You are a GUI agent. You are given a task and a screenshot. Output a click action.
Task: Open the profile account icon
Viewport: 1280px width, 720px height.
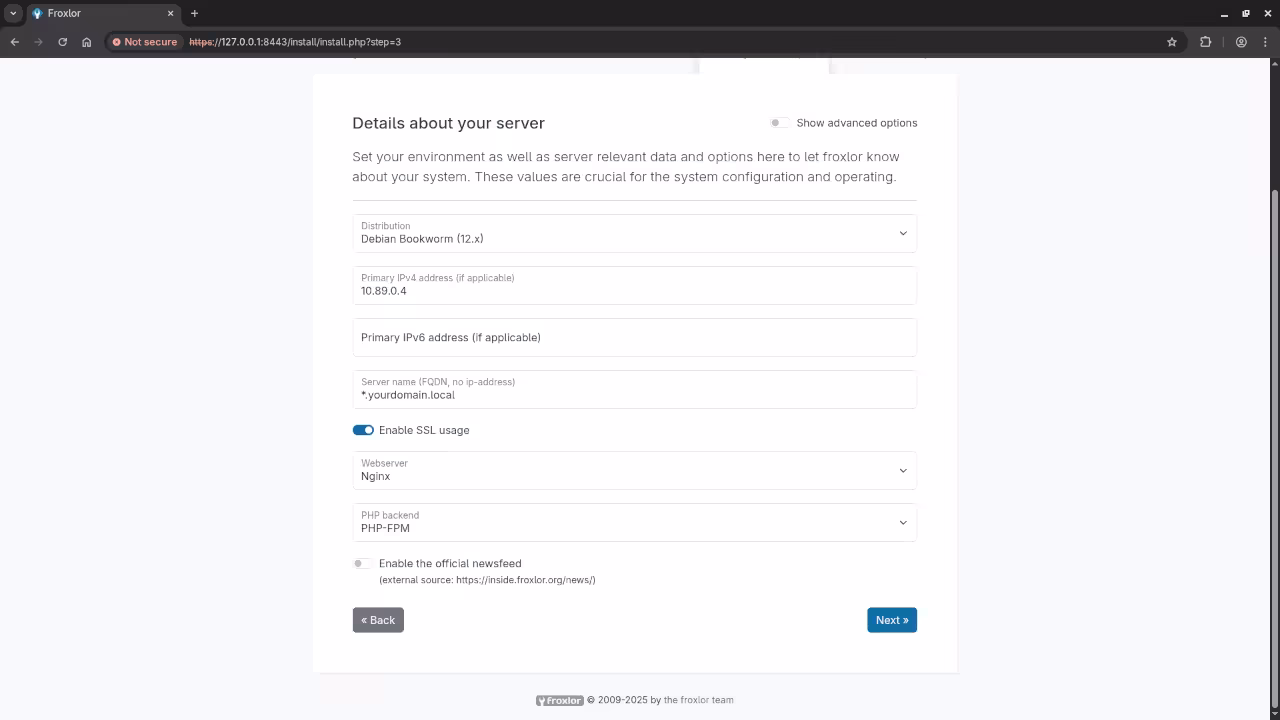(x=1241, y=42)
